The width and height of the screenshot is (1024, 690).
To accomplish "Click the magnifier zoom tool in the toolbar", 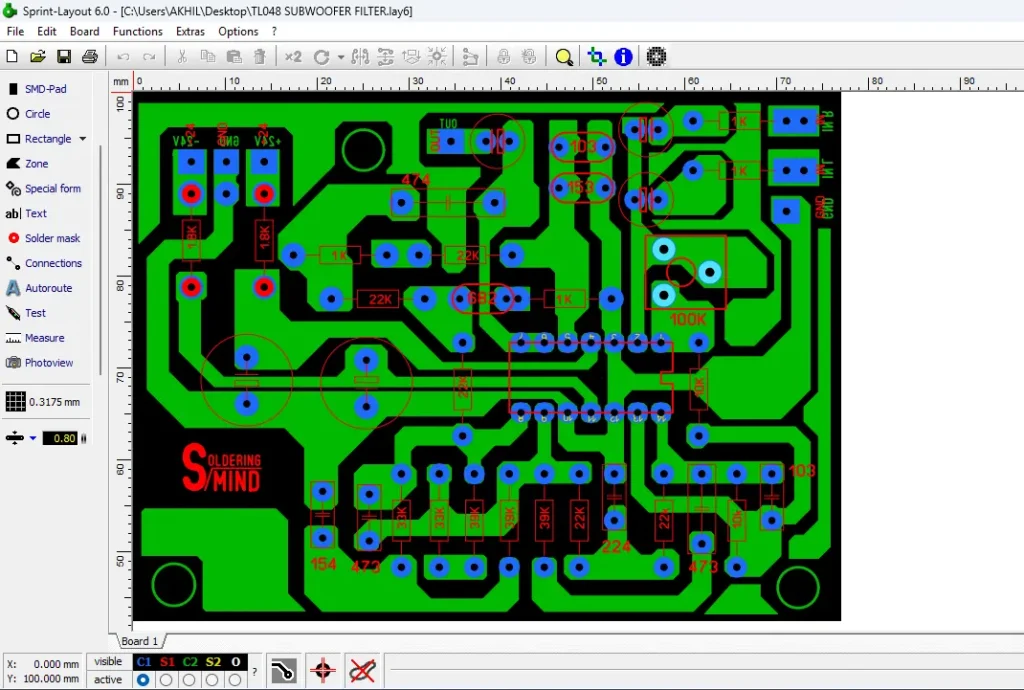I will [564, 57].
